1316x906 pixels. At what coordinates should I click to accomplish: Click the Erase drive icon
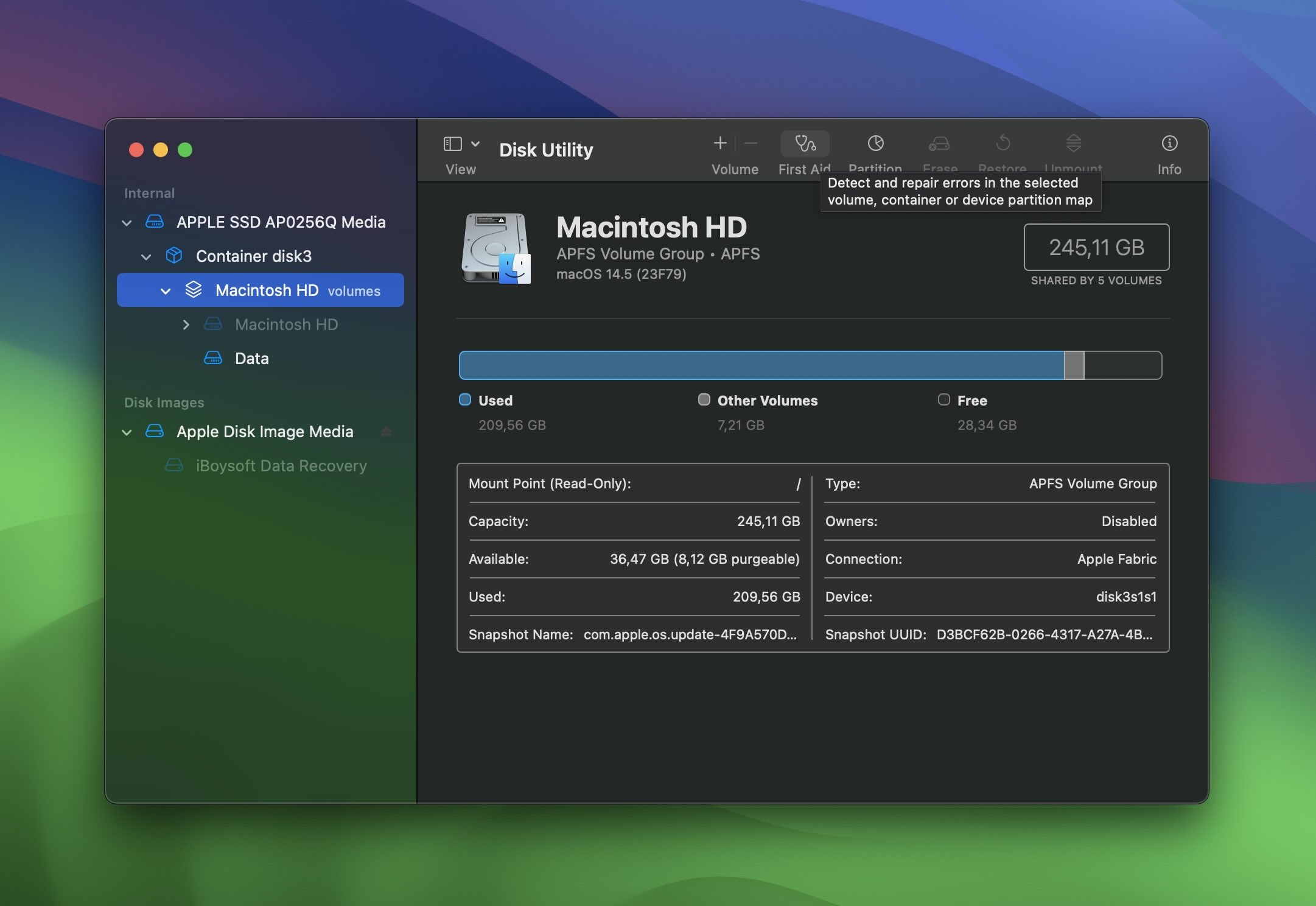coord(939,144)
